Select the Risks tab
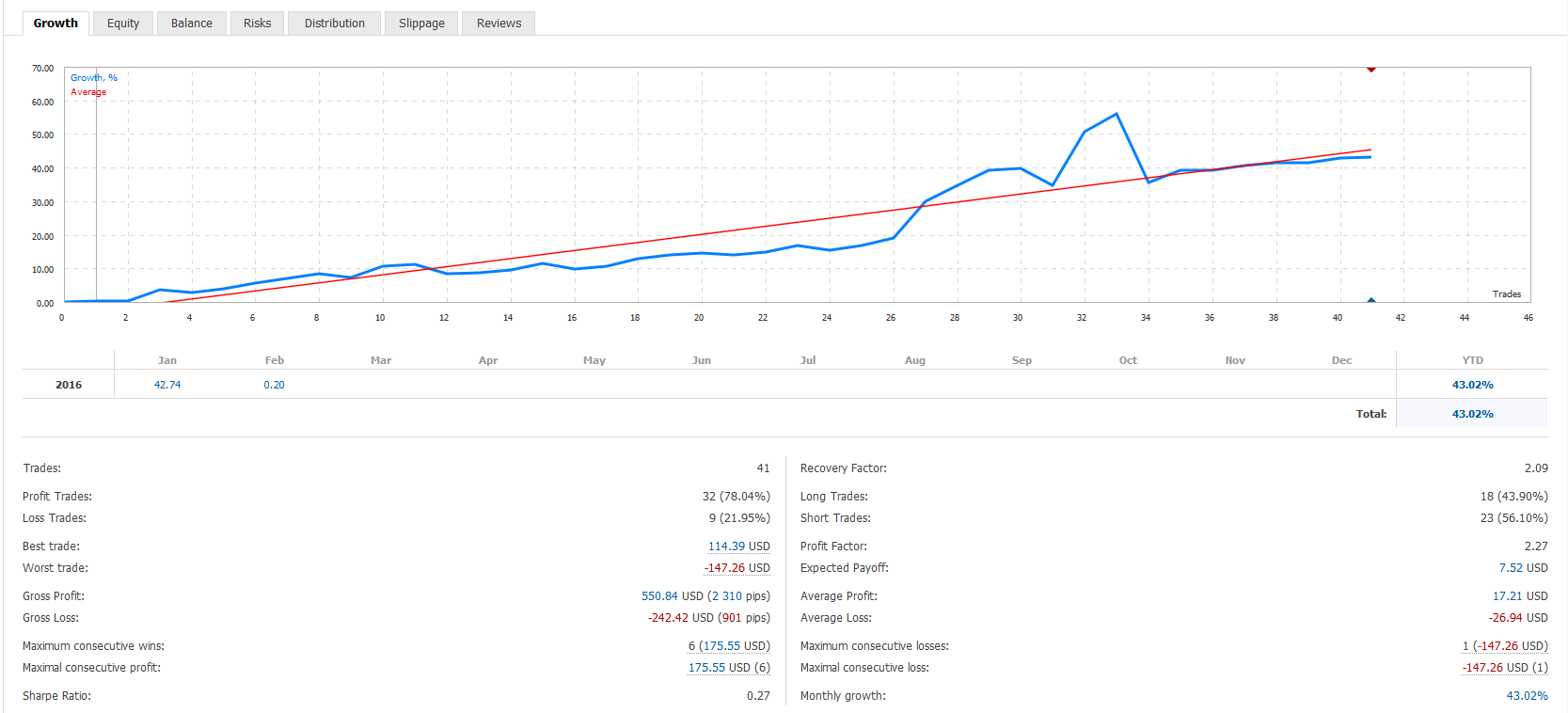The width and height of the screenshot is (1568, 713). tap(257, 24)
